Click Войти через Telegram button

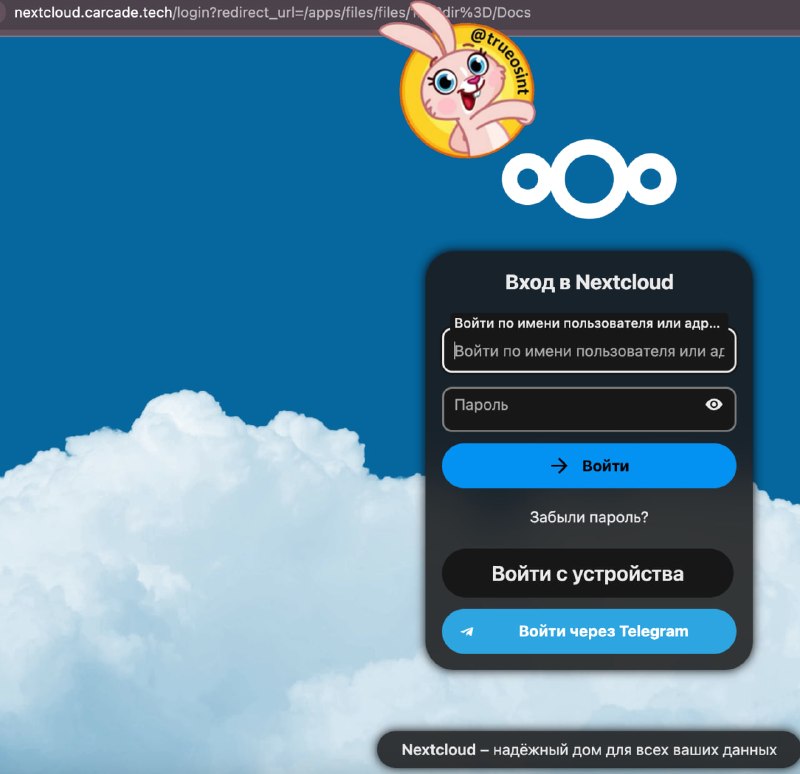[589, 631]
